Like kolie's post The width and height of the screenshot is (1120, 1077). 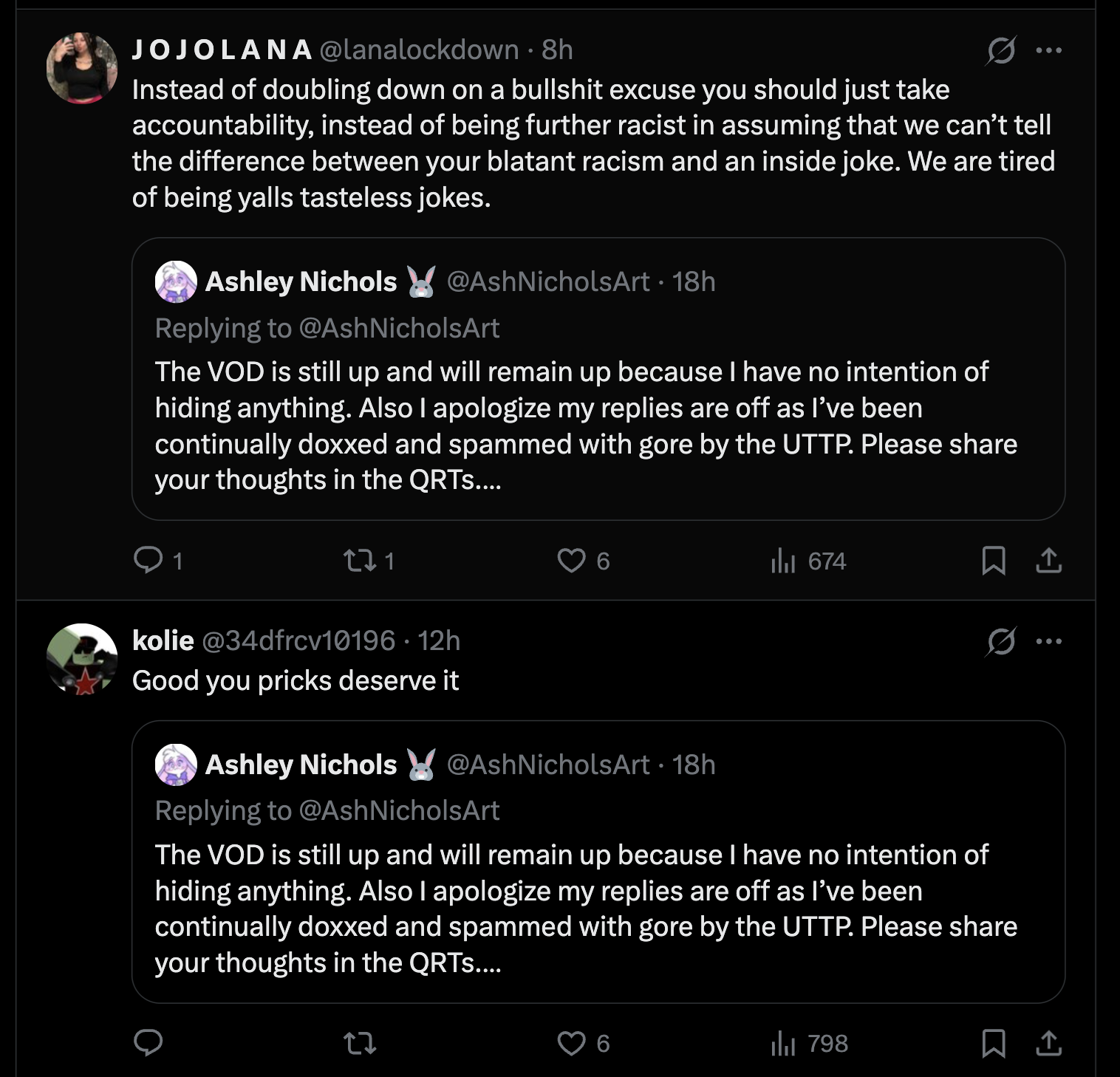572,1043
